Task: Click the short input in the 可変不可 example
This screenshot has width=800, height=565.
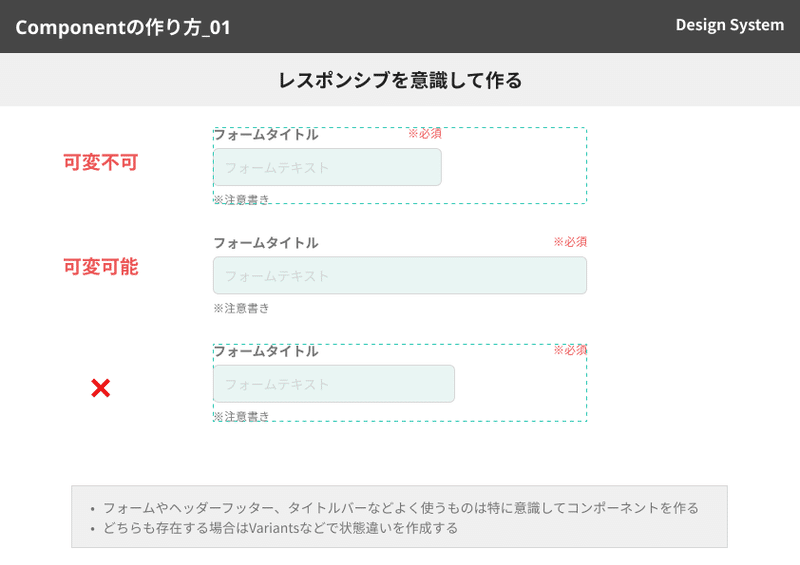Action: click(327, 167)
